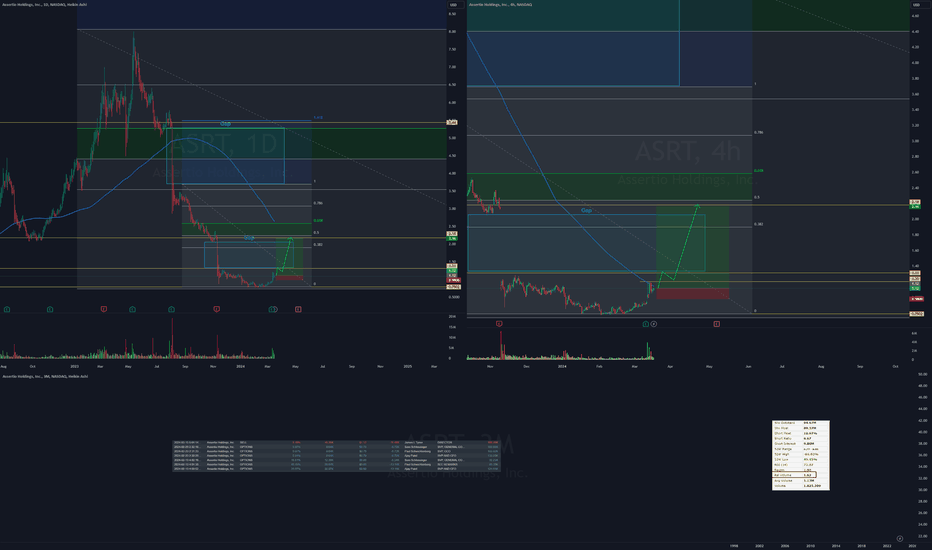Open the red event marker near Nov on 4h chart

point(499,323)
